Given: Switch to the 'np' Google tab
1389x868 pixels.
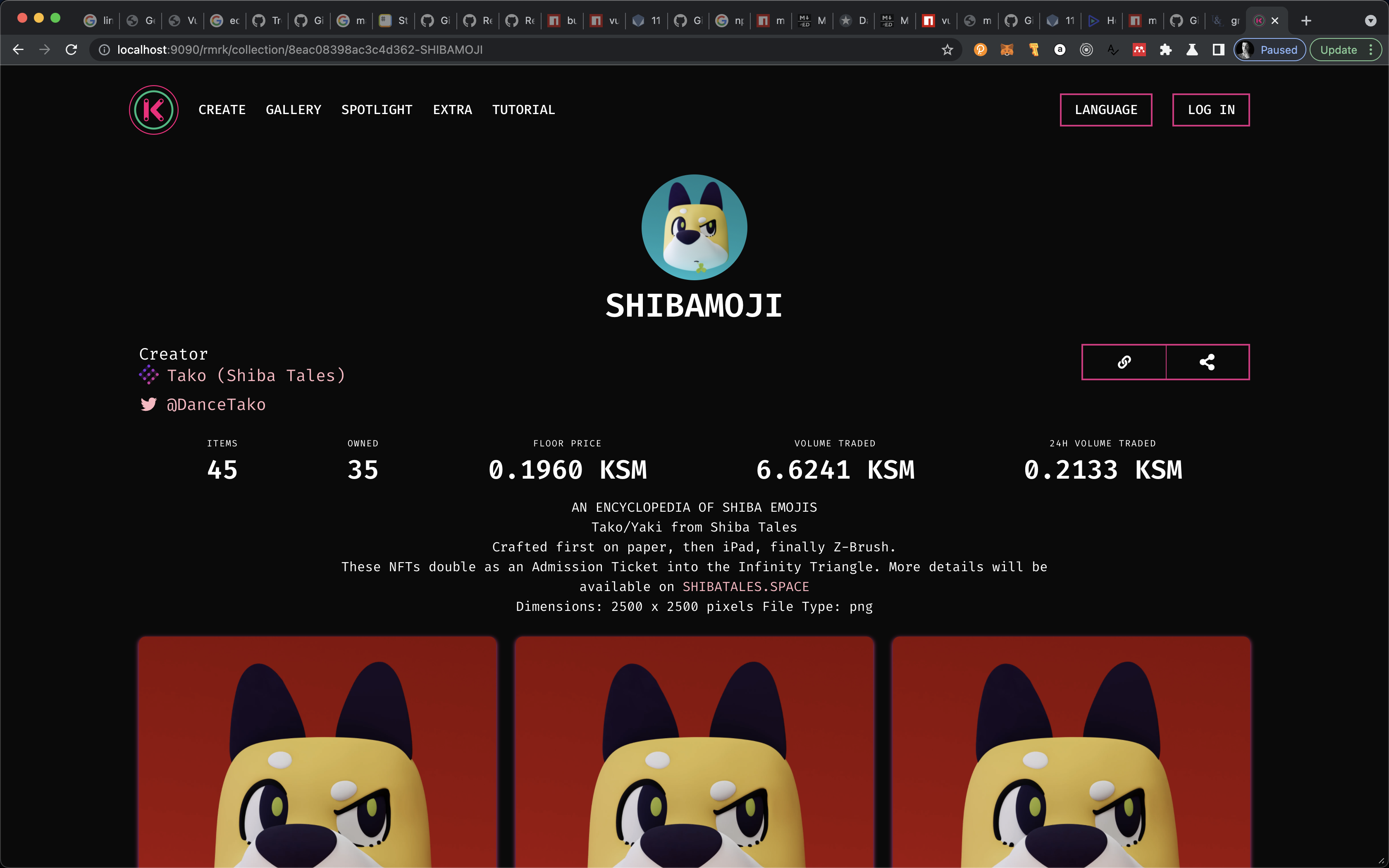Looking at the screenshot, I should click(730, 21).
